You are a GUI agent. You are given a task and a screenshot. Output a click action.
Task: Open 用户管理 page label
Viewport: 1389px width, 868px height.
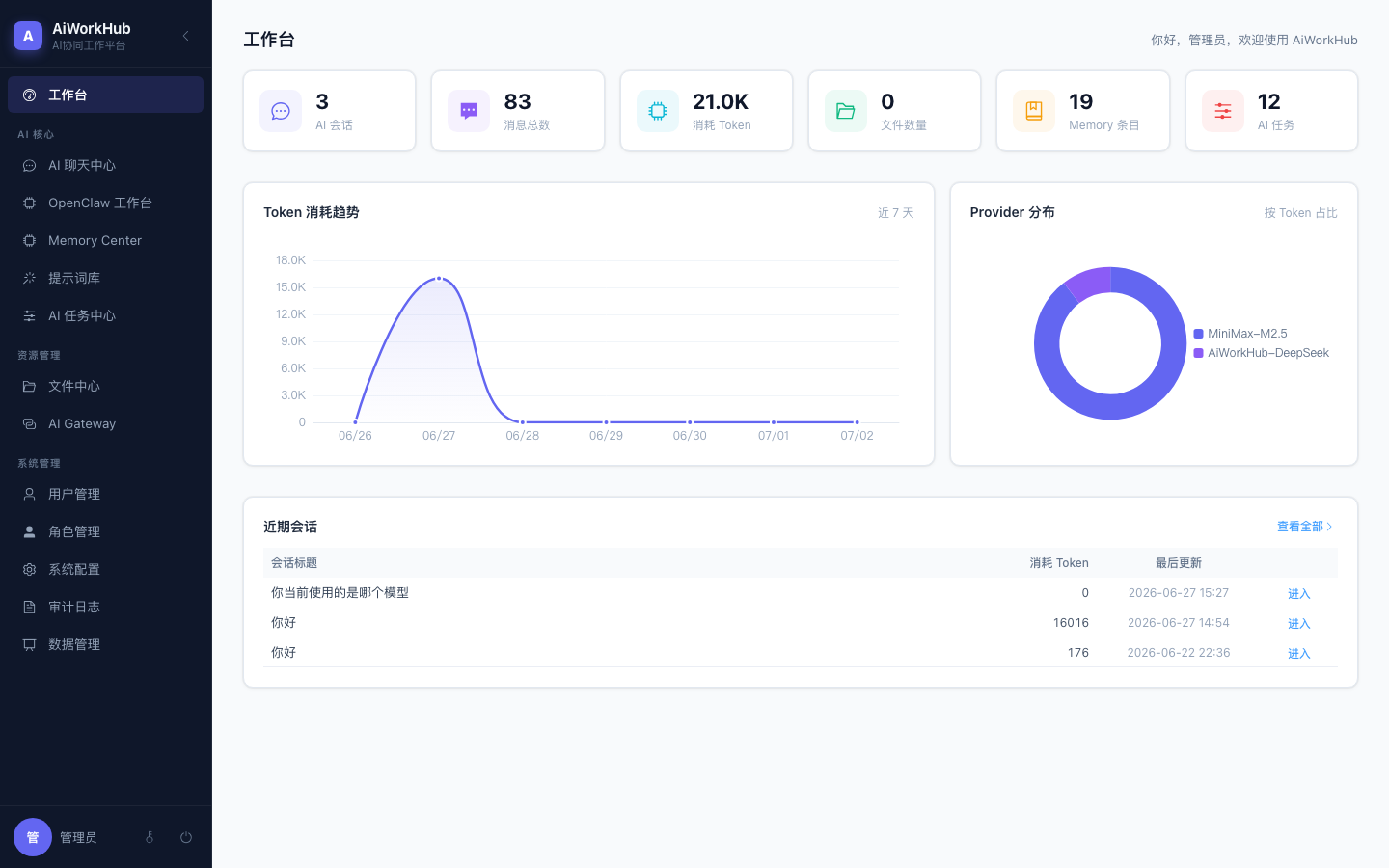click(x=74, y=494)
